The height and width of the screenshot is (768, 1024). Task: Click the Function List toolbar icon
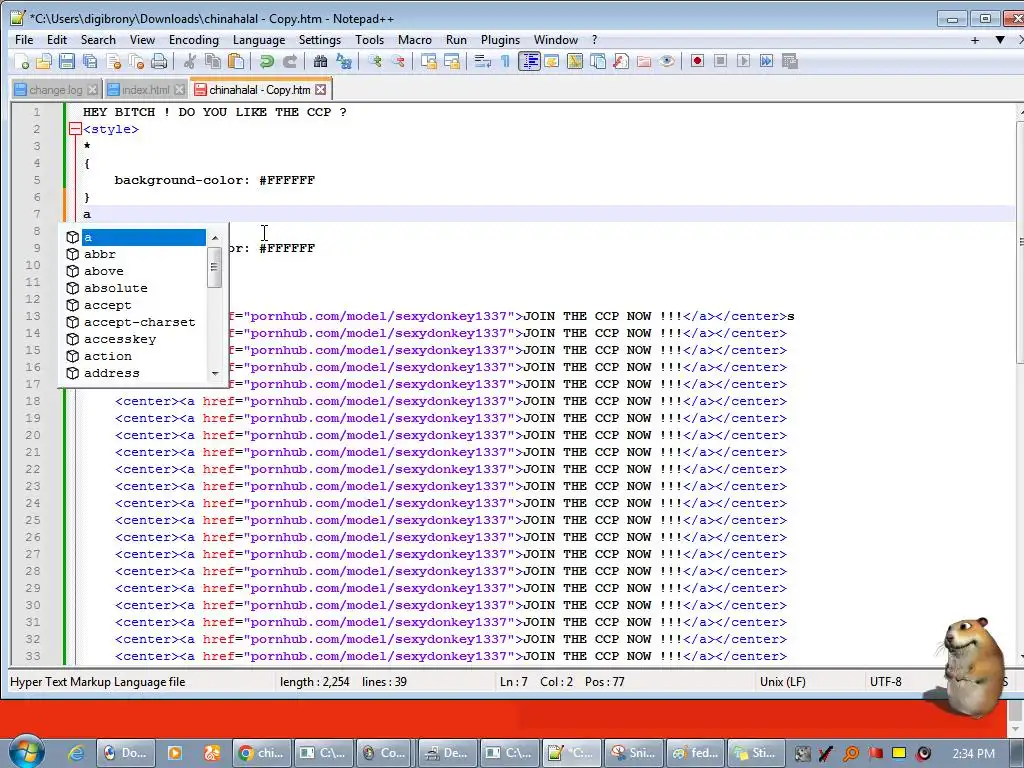click(621, 61)
